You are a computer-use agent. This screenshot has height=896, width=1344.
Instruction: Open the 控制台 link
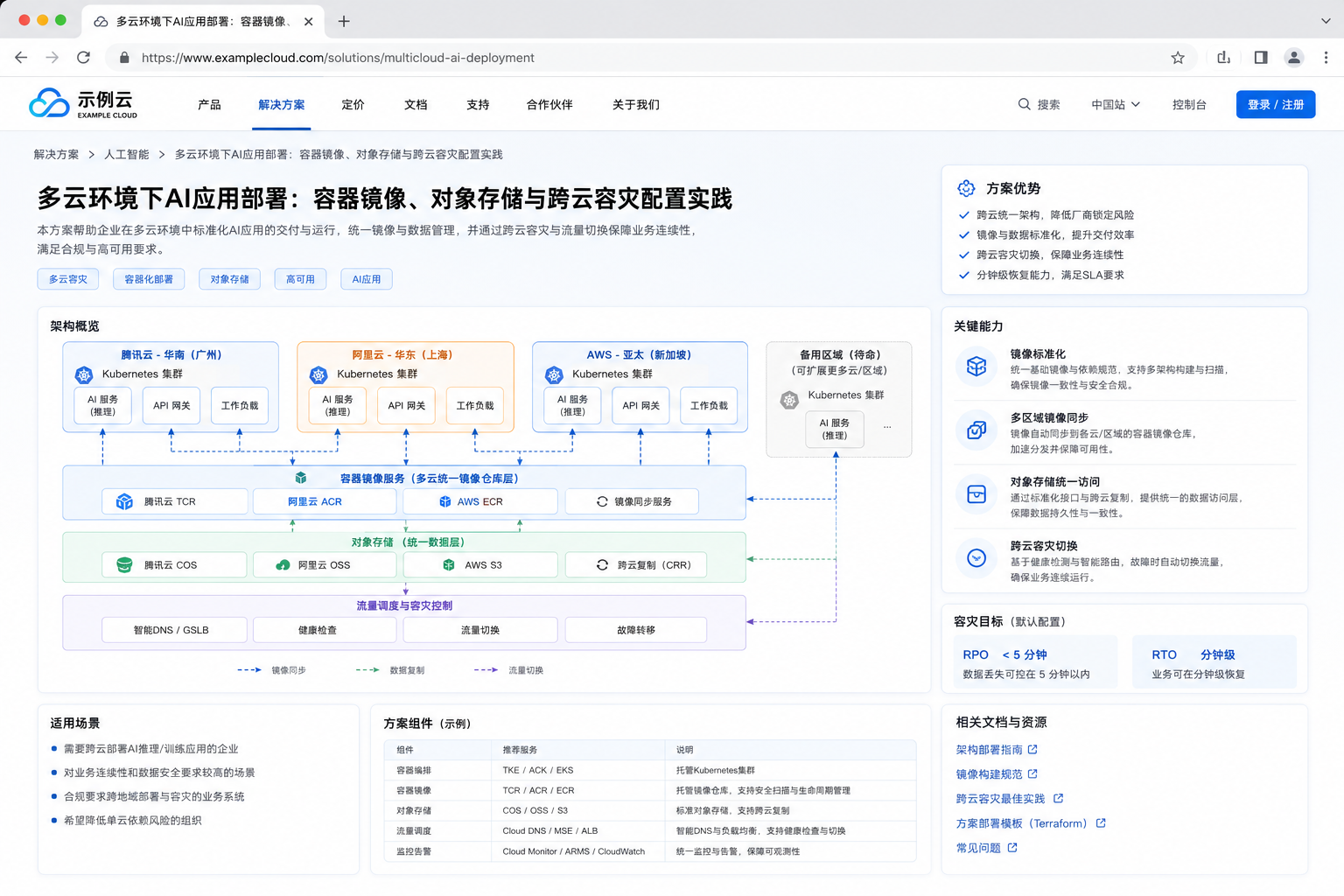point(1189,104)
